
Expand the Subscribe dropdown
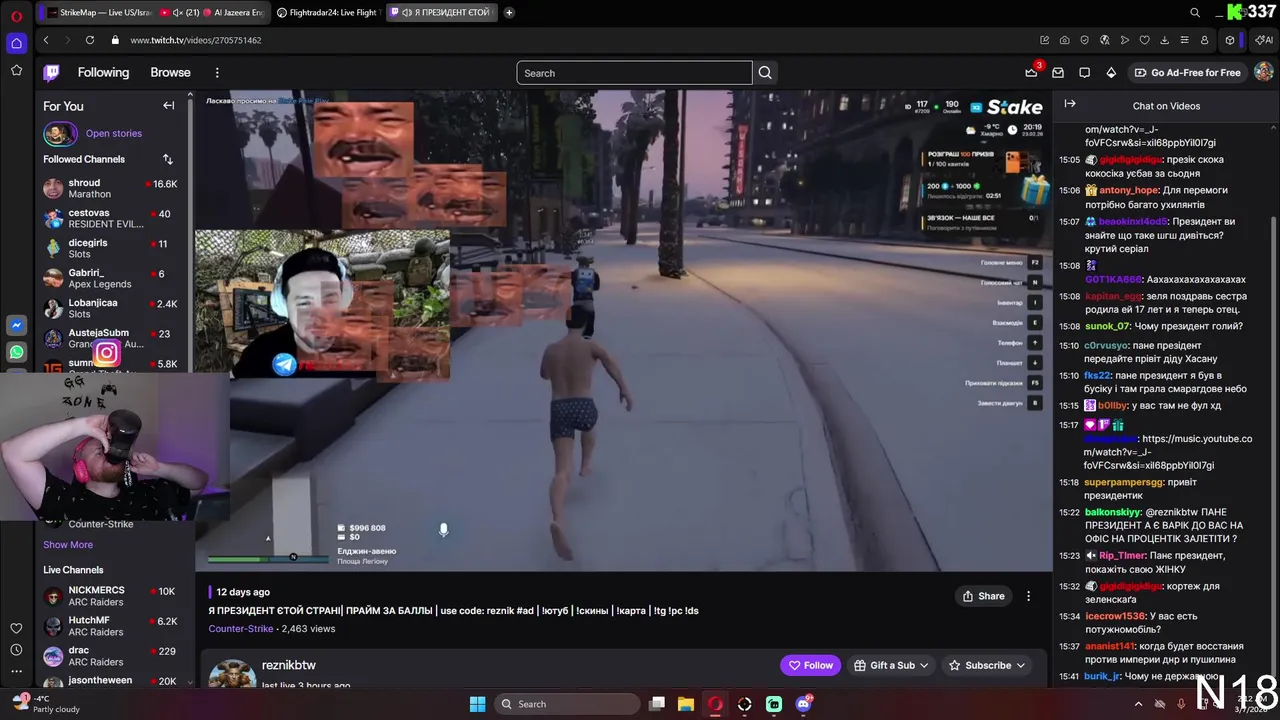pyautogui.click(x=988, y=665)
